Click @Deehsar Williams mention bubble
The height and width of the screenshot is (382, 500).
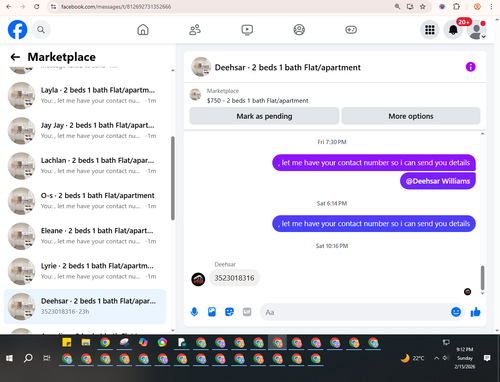point(438,181)
